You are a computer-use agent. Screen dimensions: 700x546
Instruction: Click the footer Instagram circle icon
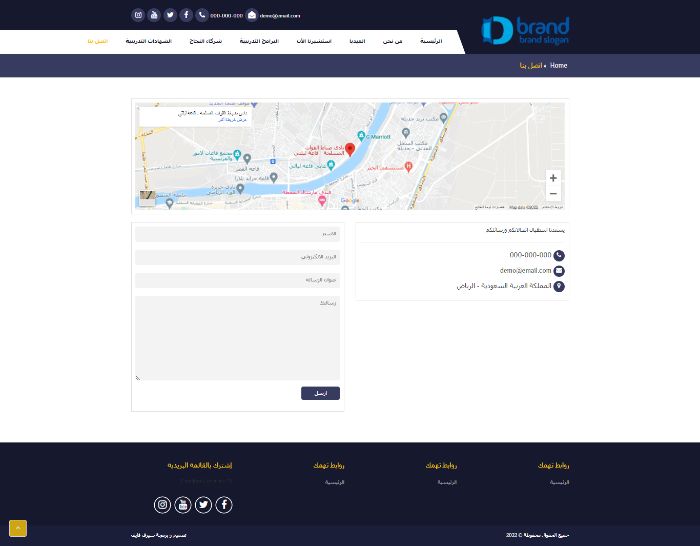[x=162, y=504]
